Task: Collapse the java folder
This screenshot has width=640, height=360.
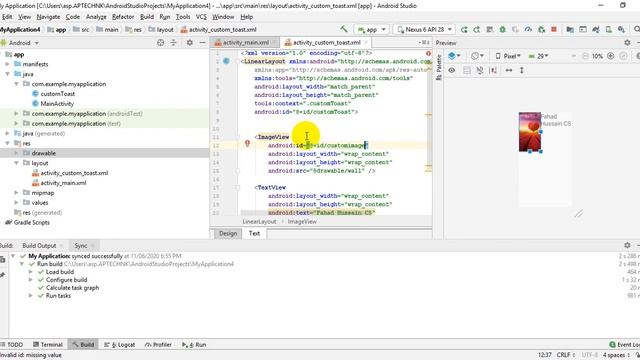Action: click(7, 74)
